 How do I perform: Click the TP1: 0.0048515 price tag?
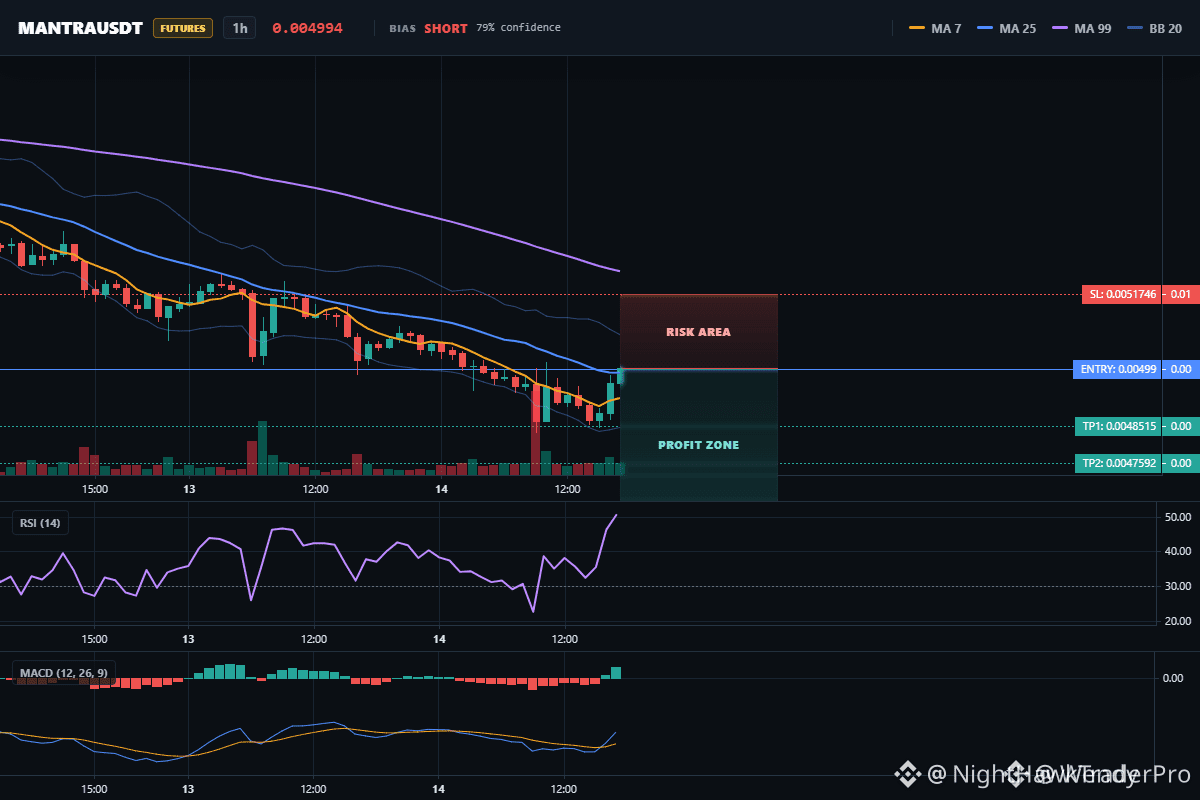tap(1118, 426)
